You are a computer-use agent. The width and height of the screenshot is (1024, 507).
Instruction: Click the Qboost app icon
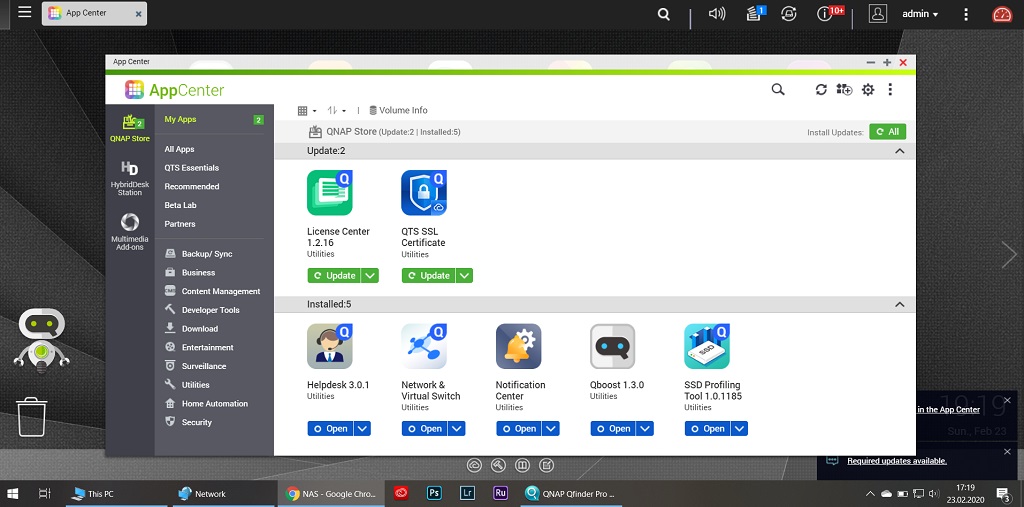tap(613, 346)
